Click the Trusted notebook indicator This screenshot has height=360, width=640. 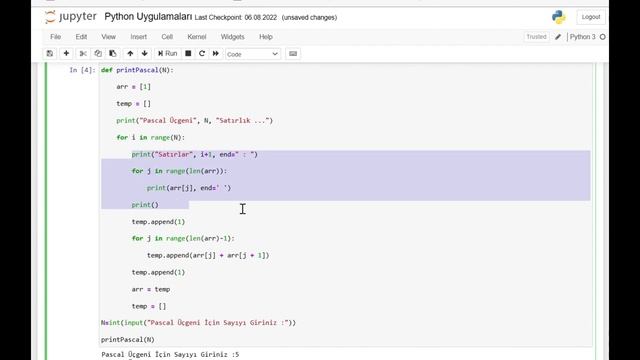point(536,37)
